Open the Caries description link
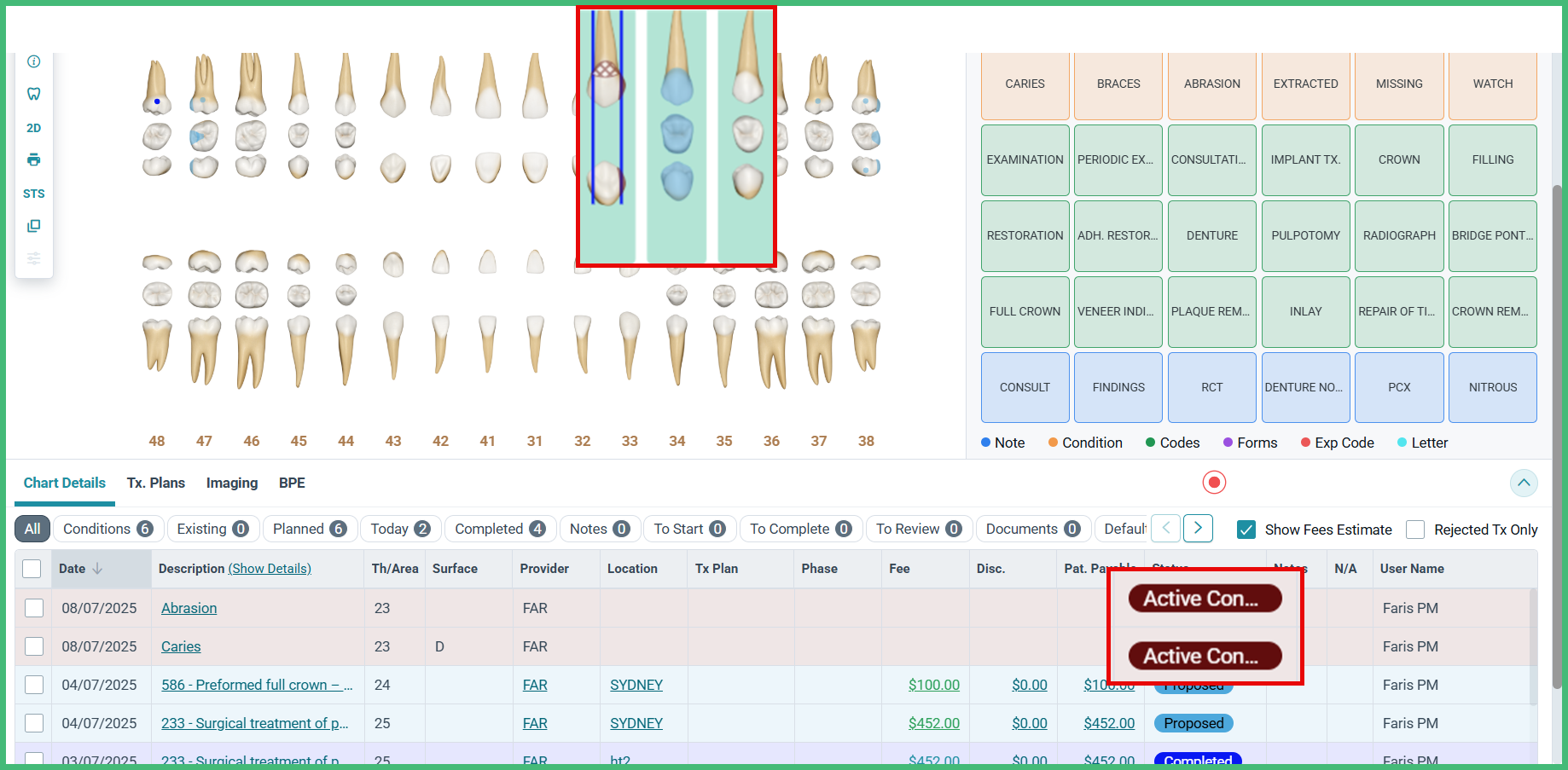Image resolution: width=1568 pixels, height=770 pixels. point(181,646)
